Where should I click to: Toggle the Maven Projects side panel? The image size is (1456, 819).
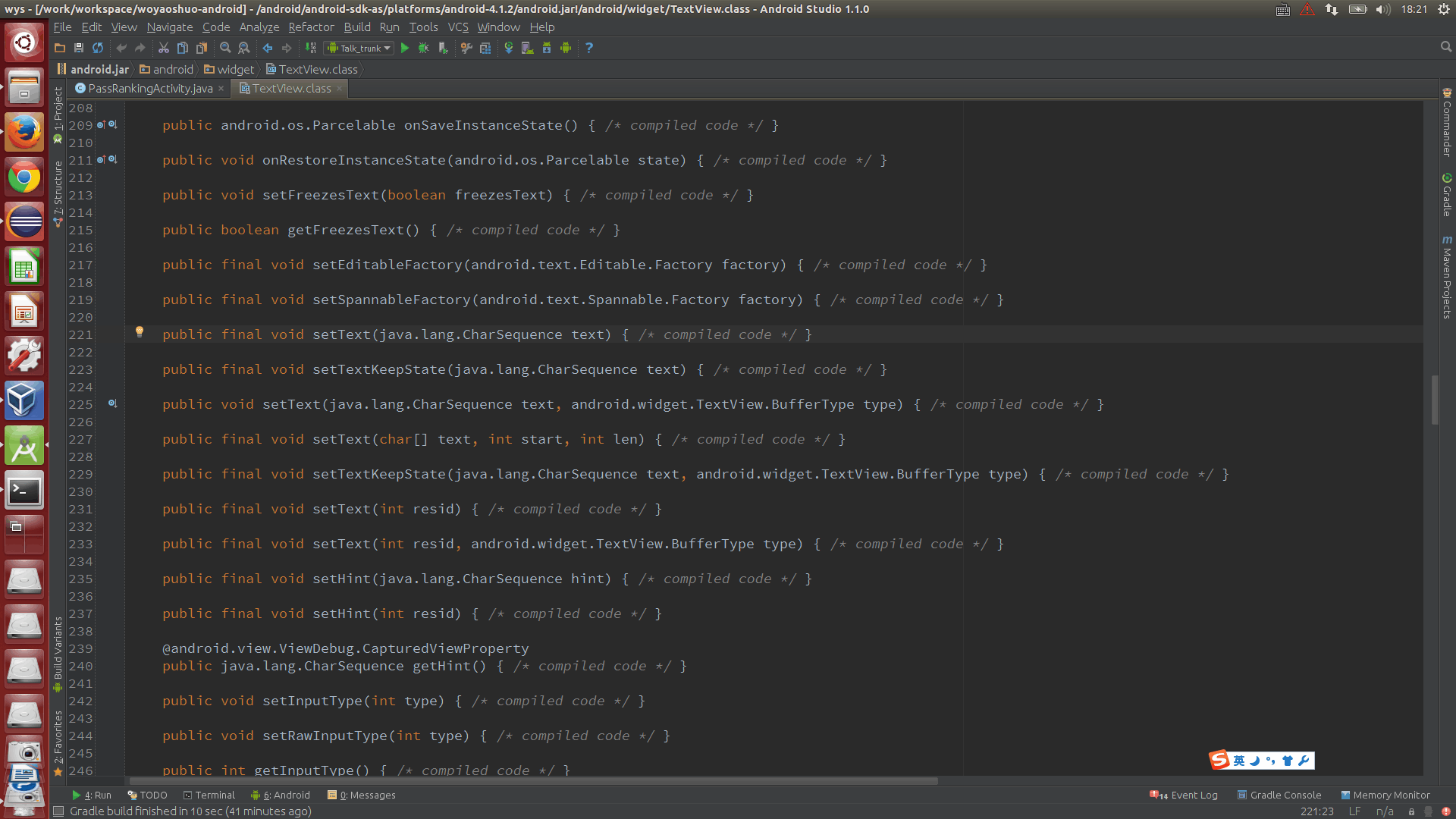(1447, 277)
